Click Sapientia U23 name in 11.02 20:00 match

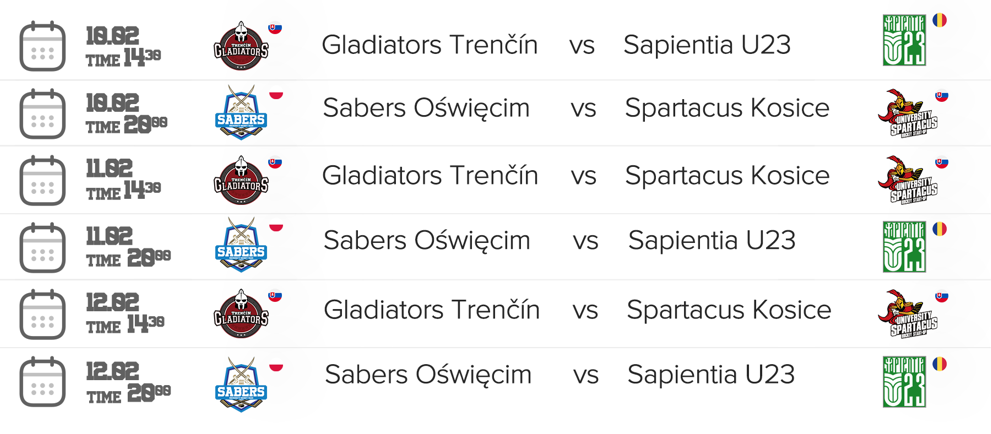(x=712, y=241)
